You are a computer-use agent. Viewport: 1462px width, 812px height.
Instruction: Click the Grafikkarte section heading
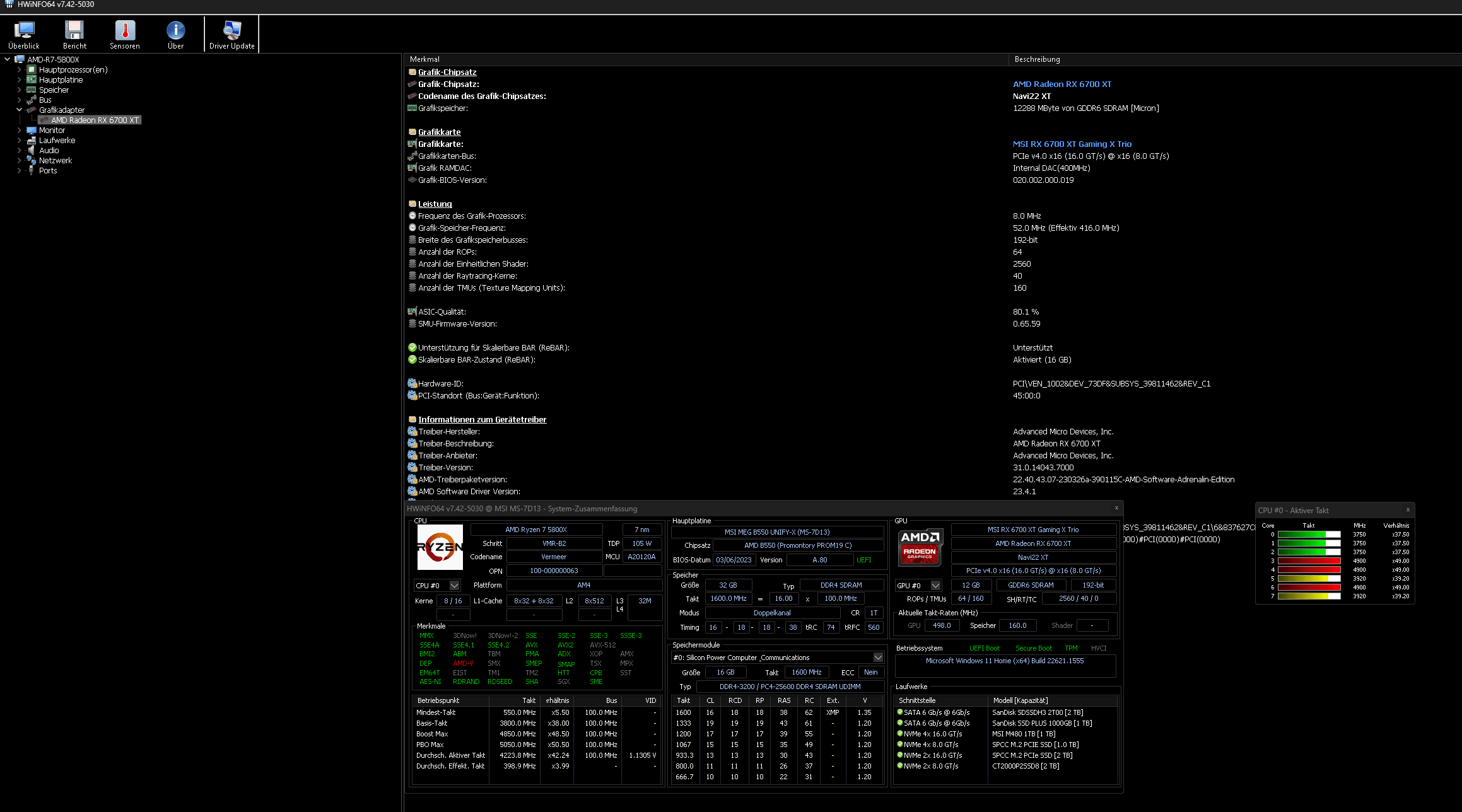439,132
